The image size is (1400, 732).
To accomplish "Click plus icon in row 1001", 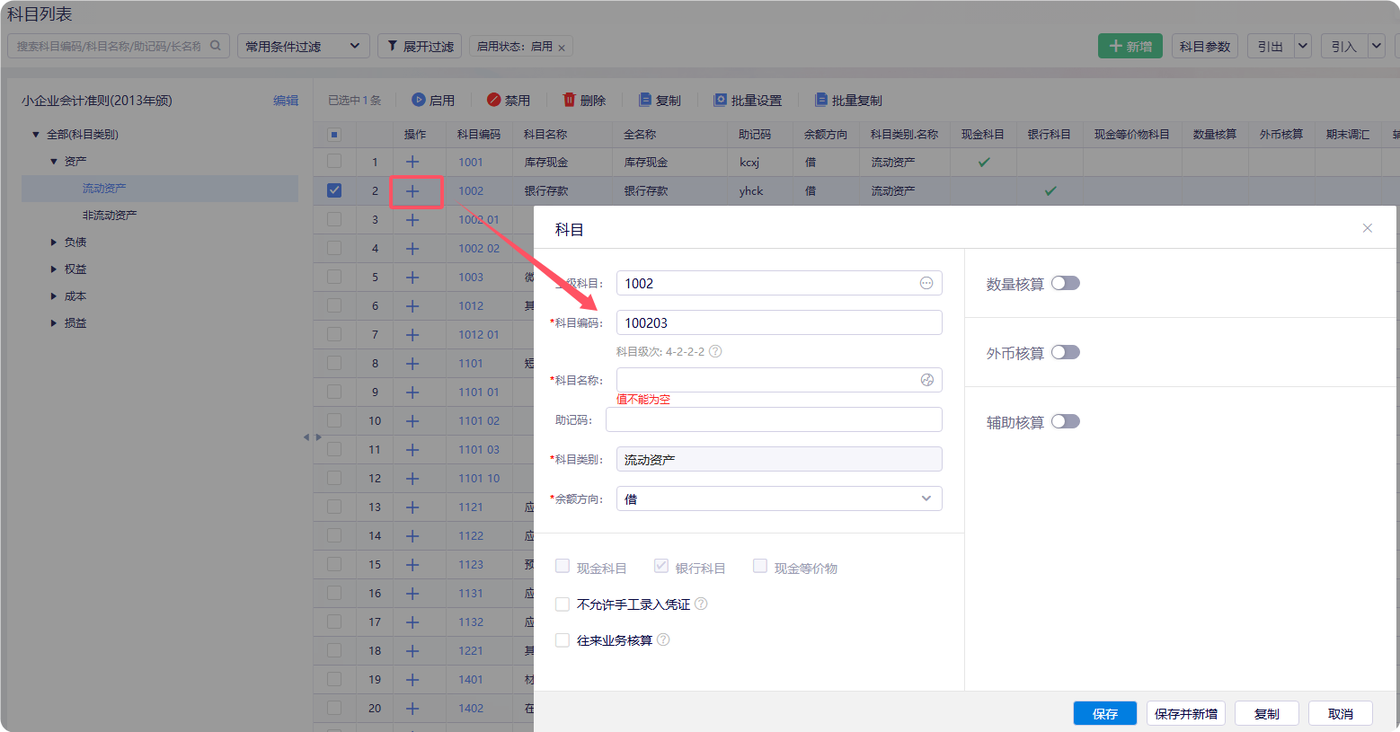I will point(412,161).
